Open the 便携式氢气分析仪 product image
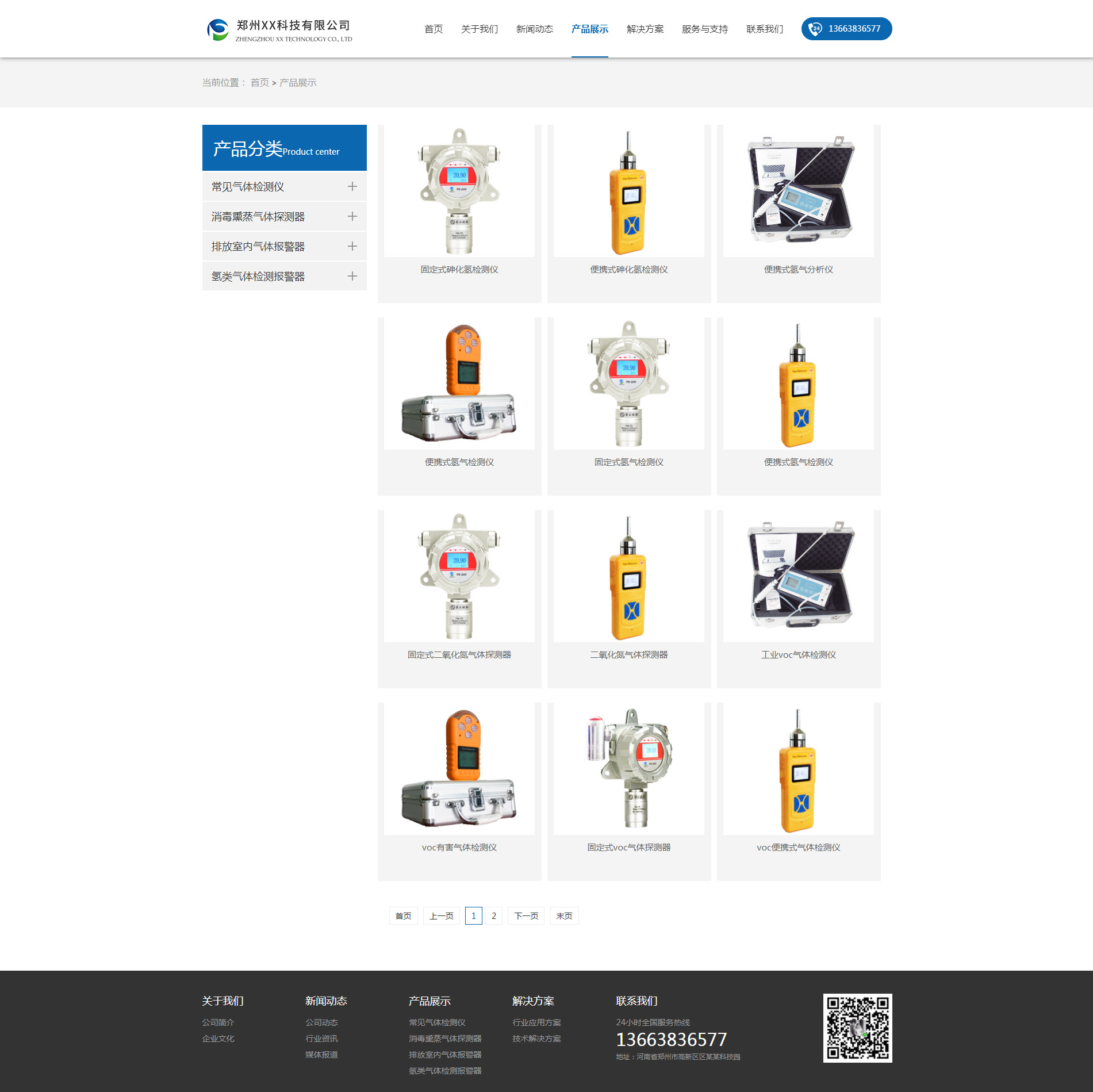Image resolution: width=1093 pixels, height=1092 pixels. coord(798,191)
